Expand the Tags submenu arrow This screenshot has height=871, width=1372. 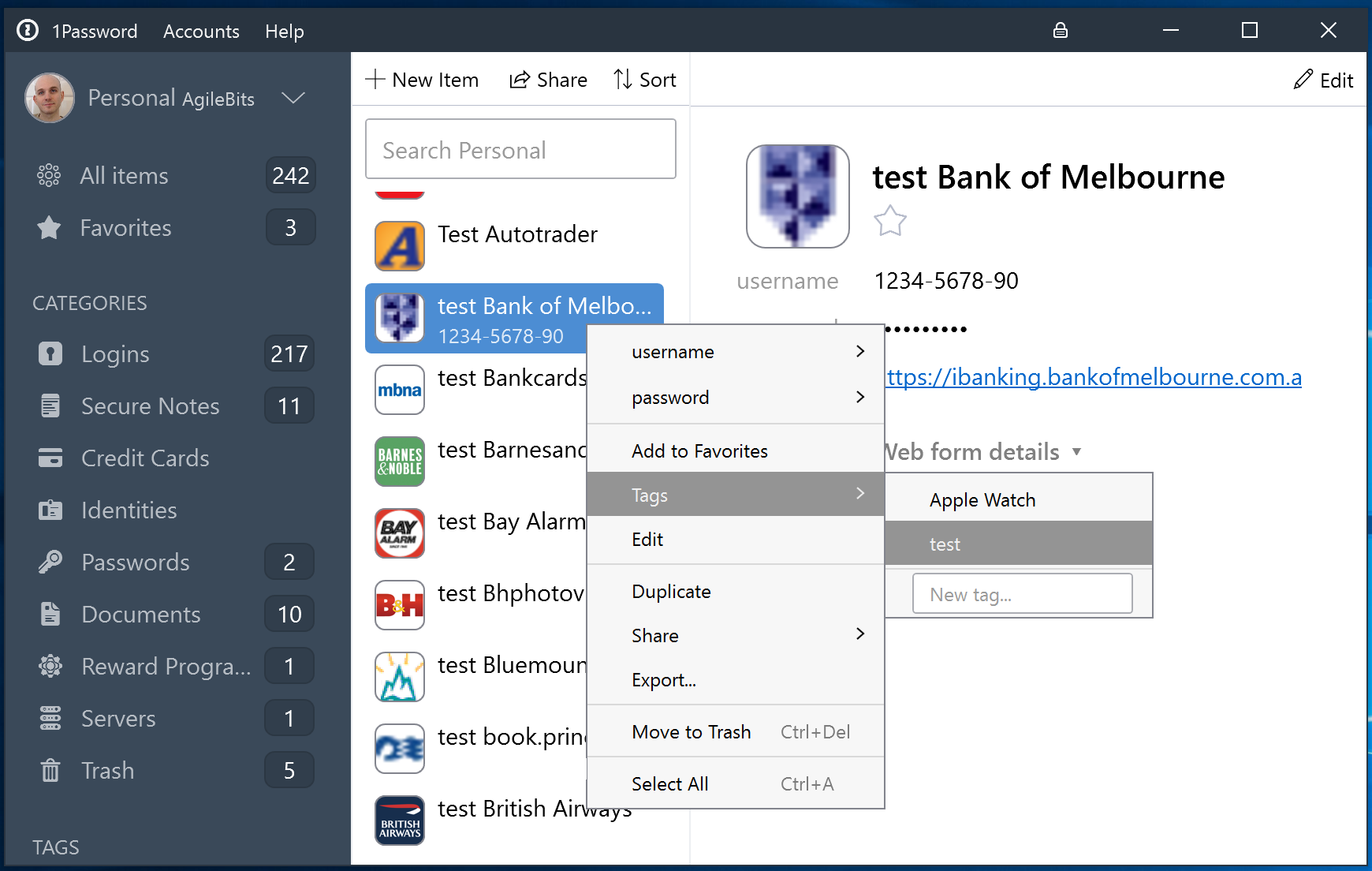(860, 493)
